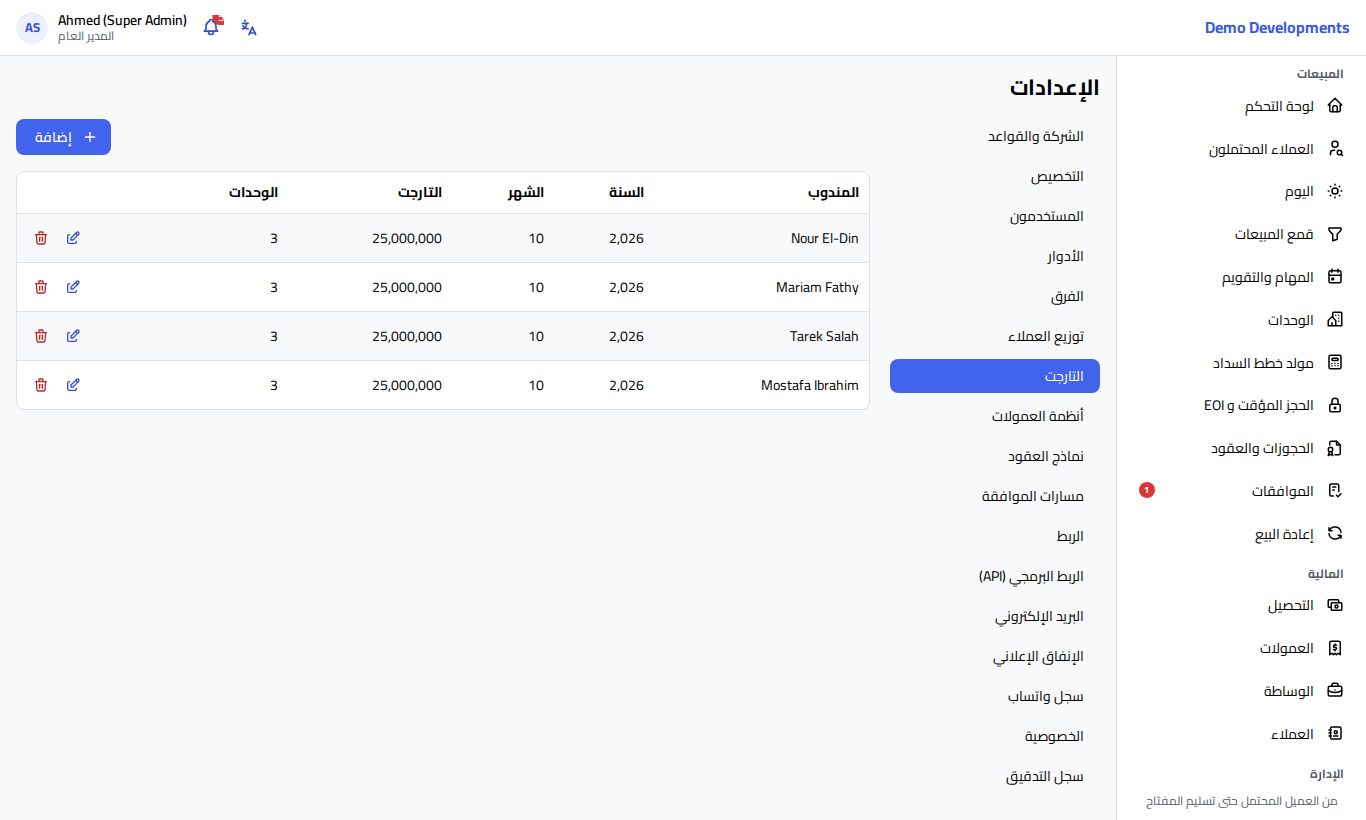Click the sales funnel icon

click(x=1334, y=234)
